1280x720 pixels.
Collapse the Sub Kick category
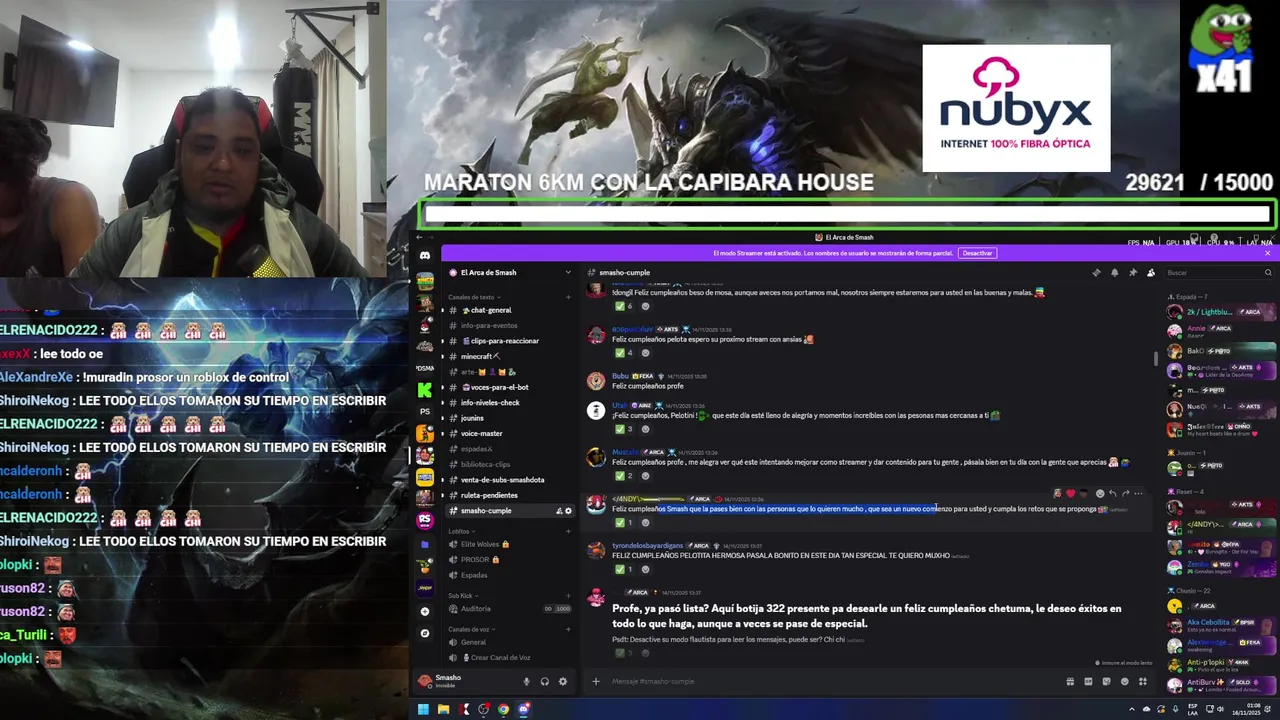click(x=461, y=596)
